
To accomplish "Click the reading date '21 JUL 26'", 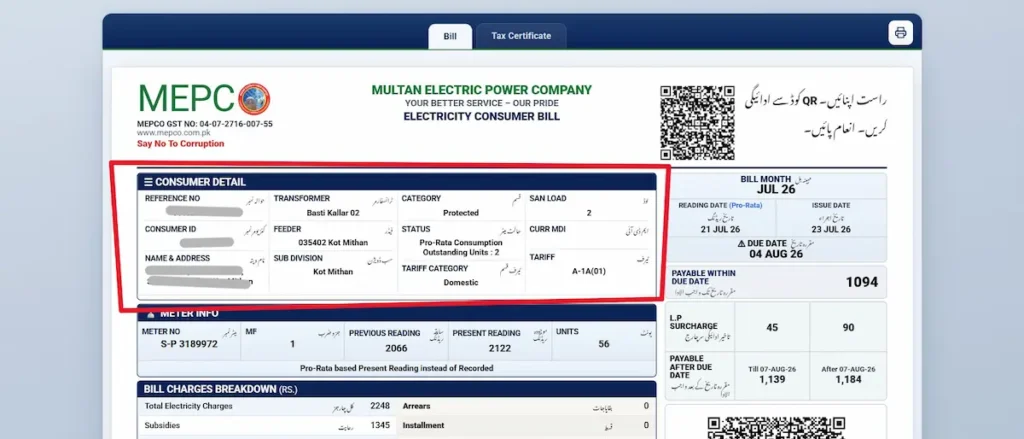I will (x=722, y=229).
